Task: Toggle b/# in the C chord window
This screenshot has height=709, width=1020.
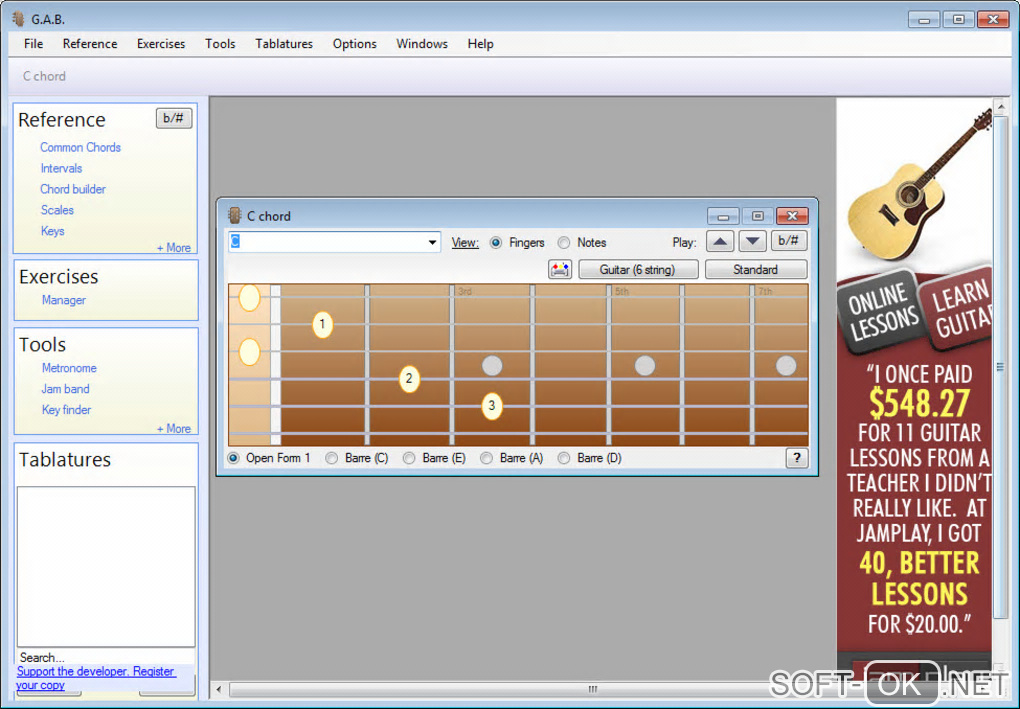Action: pos(788,241)
